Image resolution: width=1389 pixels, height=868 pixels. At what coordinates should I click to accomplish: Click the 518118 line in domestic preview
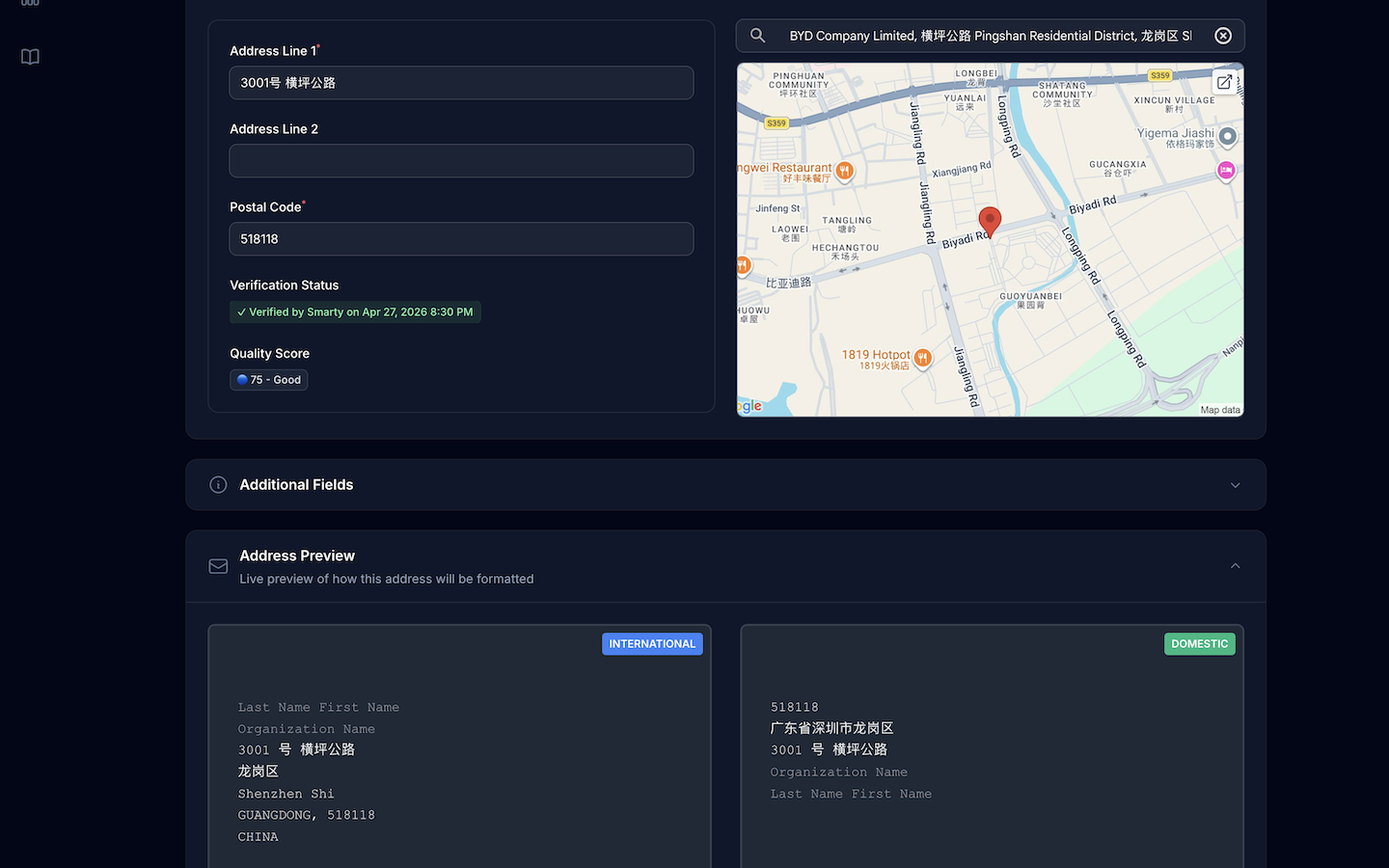pyautogui.click(x=795, y=707)
